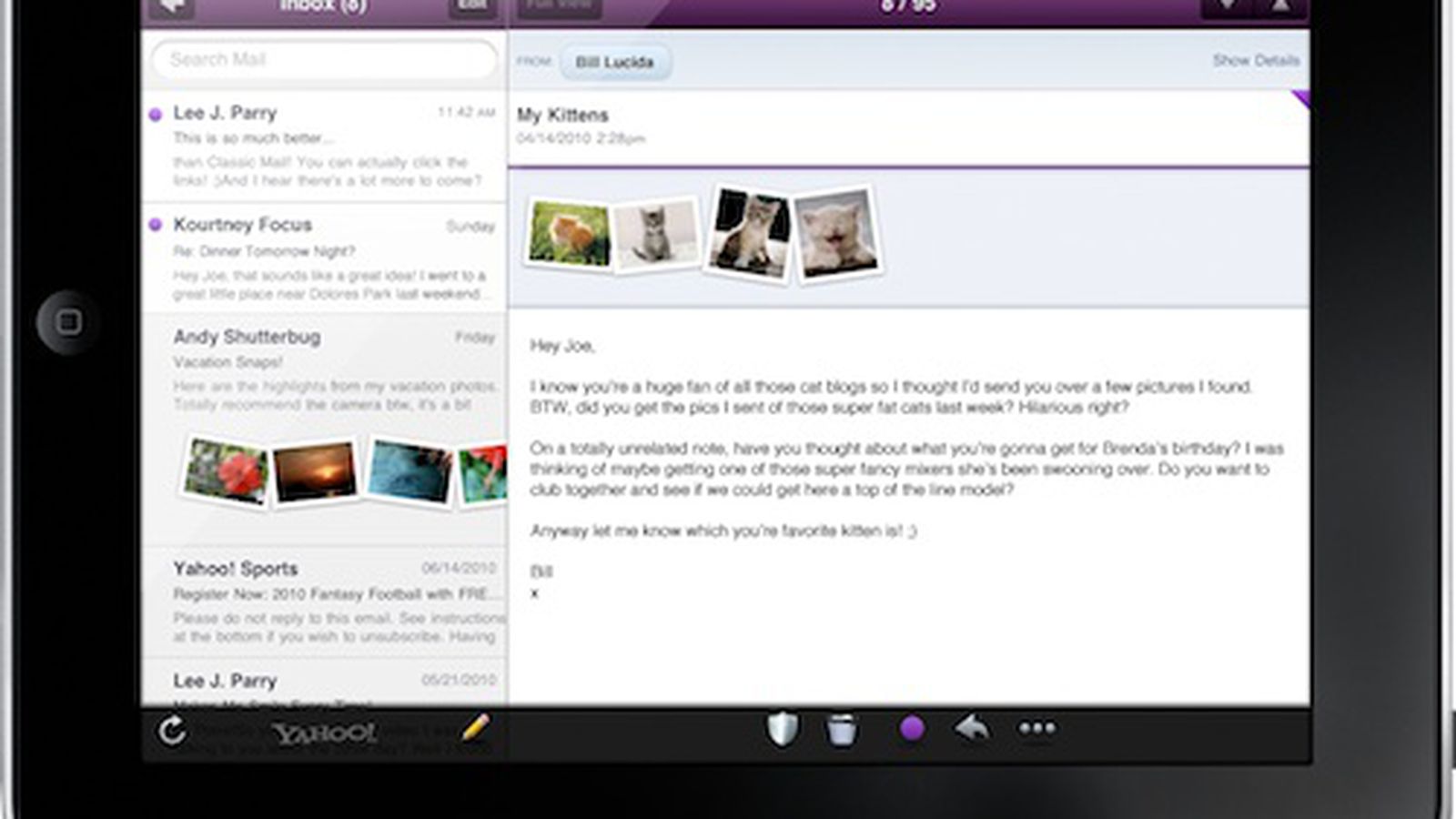Screen dimensions: 1456x819
Task: Tap the Edit button above the inbox
Action: click(472, 7)
